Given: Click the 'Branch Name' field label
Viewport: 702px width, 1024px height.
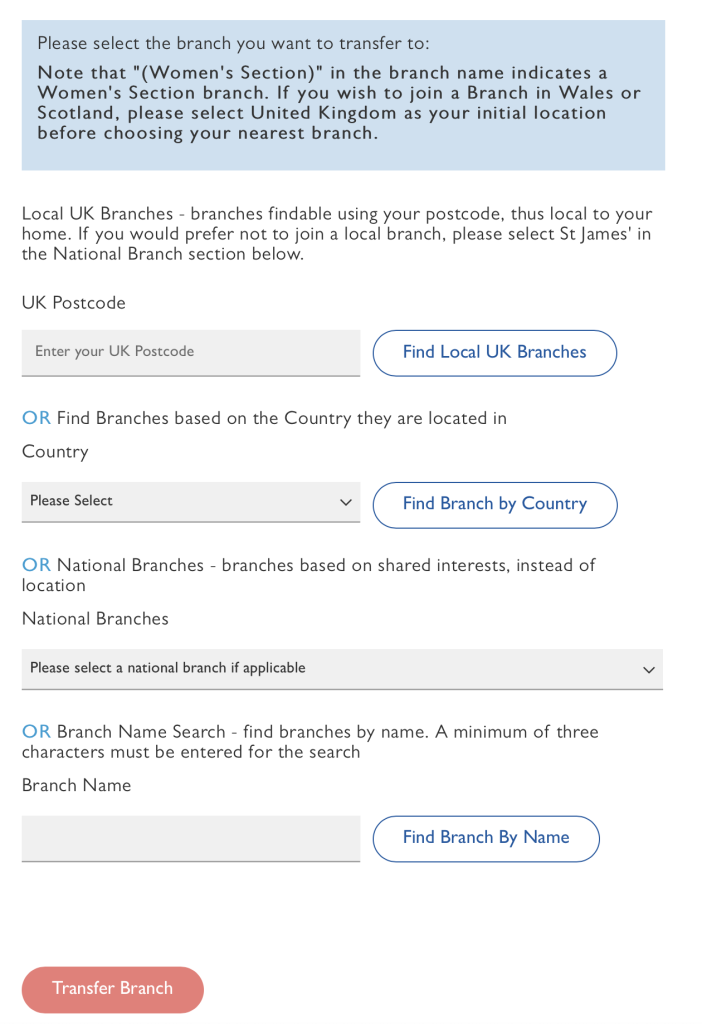Looking at the screenshot, I should pyautogui.click(x=76, y=786).
